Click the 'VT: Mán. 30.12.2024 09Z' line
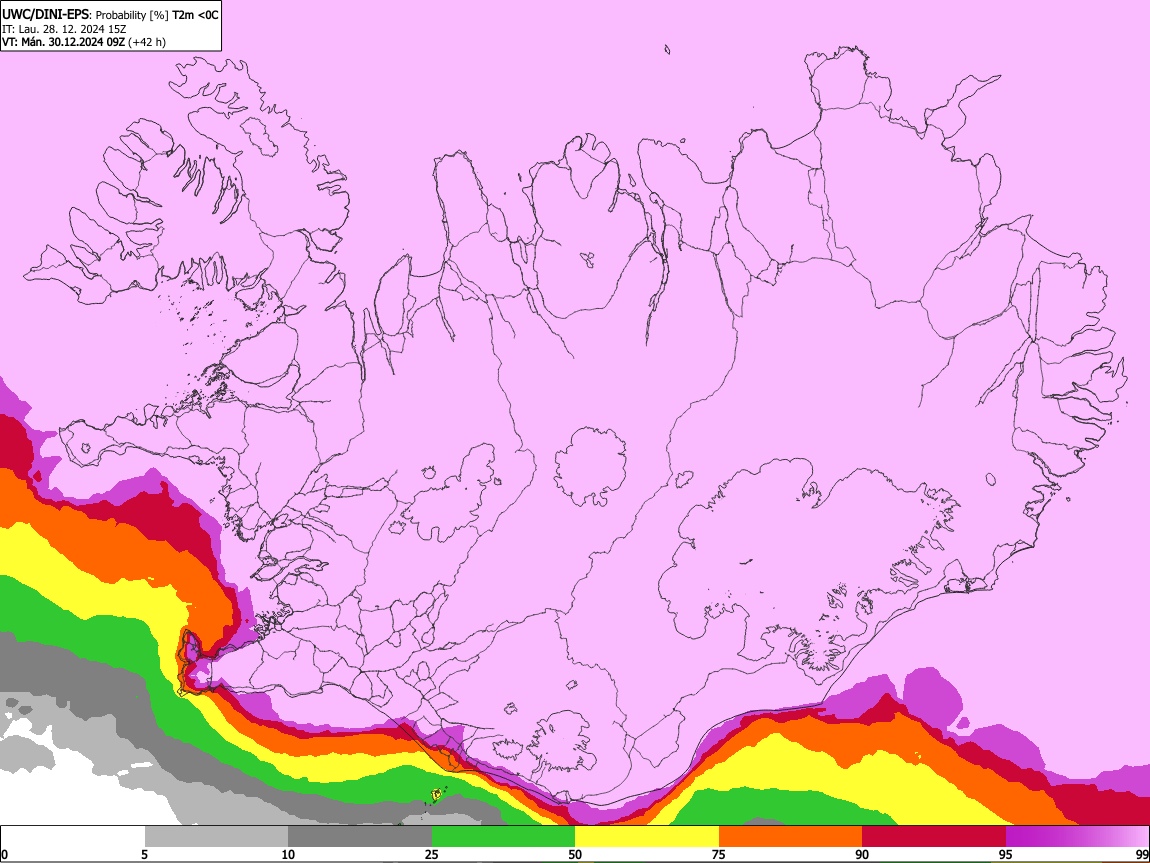 63,42
